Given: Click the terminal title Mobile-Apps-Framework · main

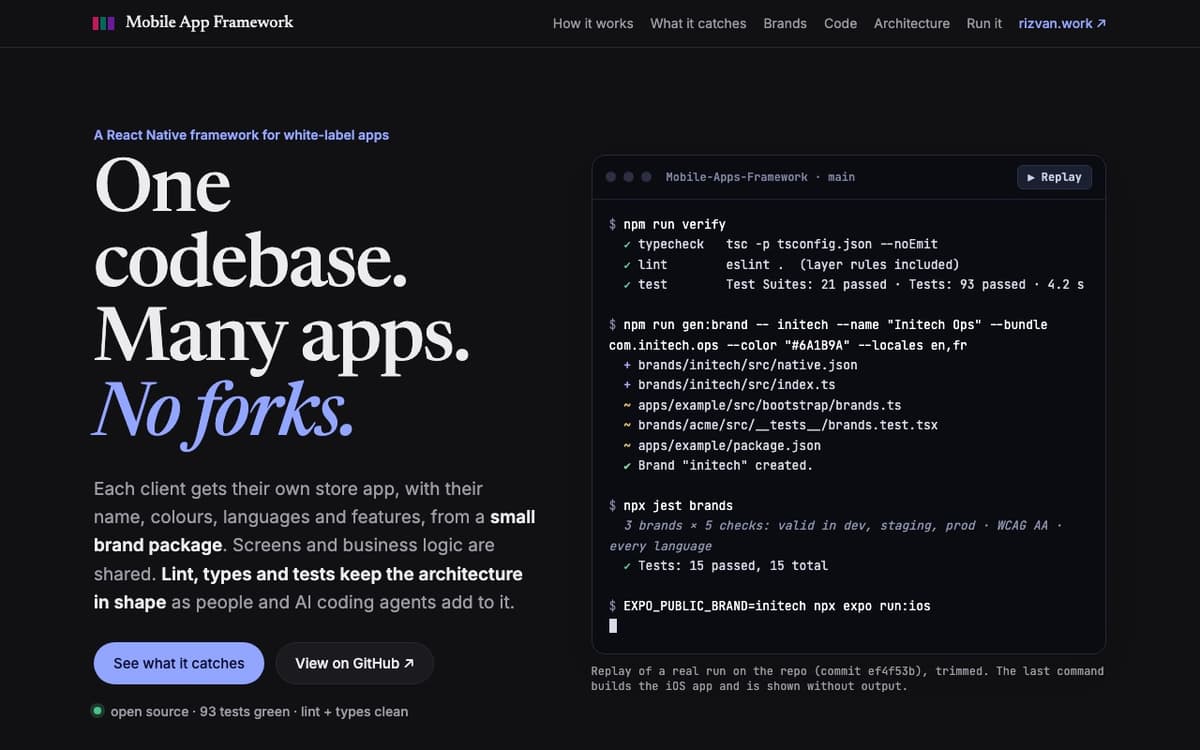Looking at the screenshot, I should 760,177.
